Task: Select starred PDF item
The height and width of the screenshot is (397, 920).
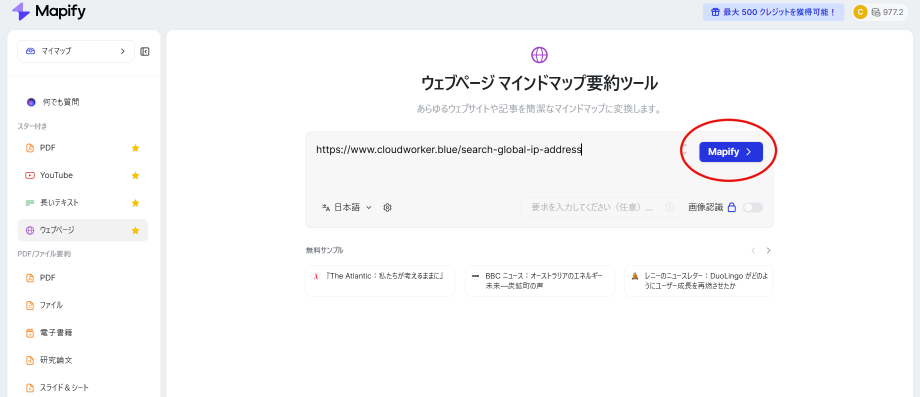Action: pyautogui.click(x=83, y=148)
